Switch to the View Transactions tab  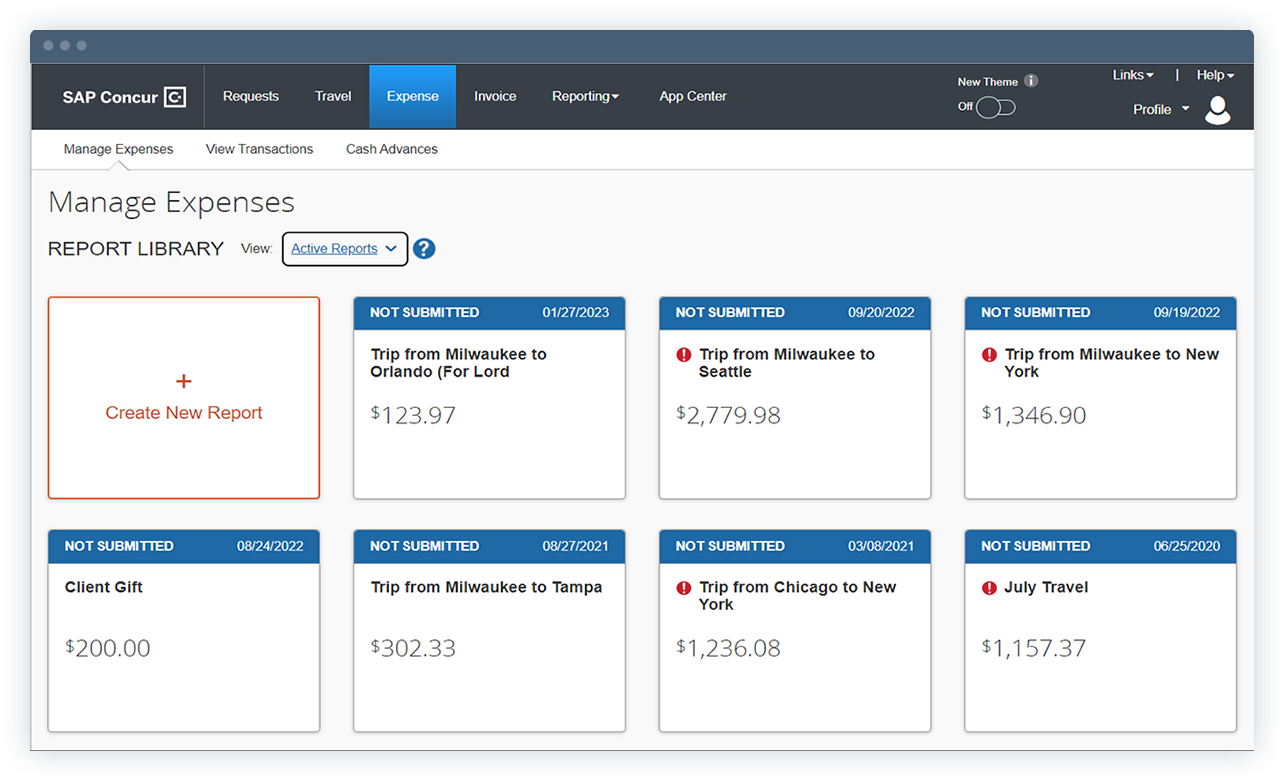pos(259,148)
